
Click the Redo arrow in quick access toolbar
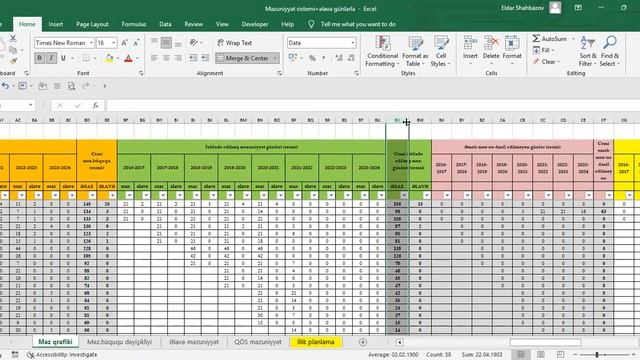[x=85, y=86]
